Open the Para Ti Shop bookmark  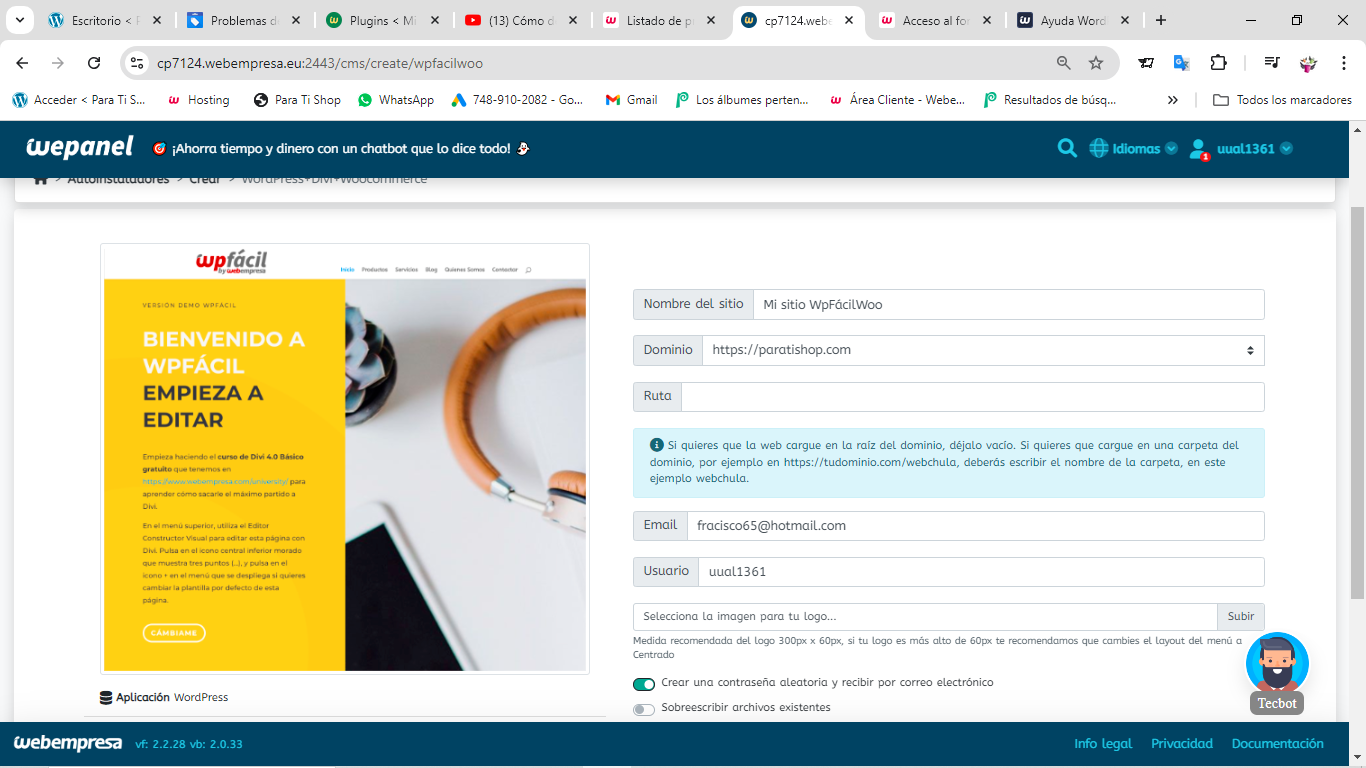pyautogui.click(x=297, y=100)
